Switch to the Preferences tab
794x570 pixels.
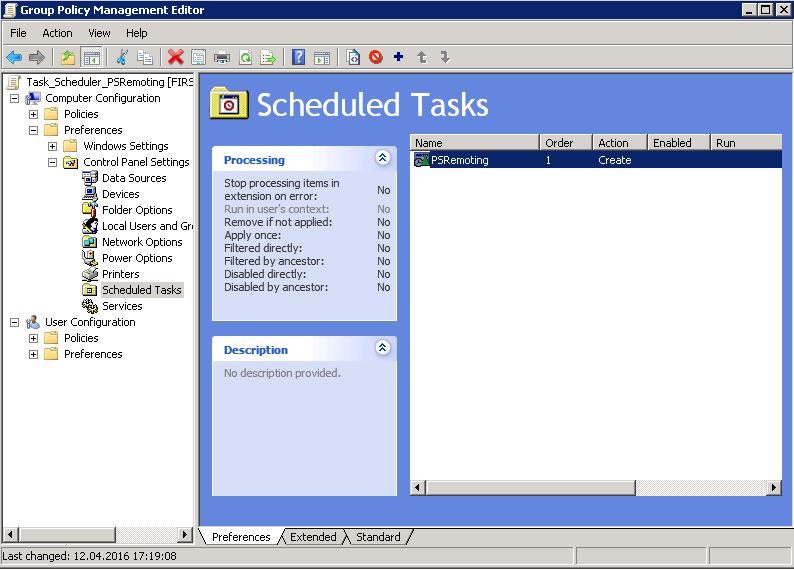click(241, 537)
